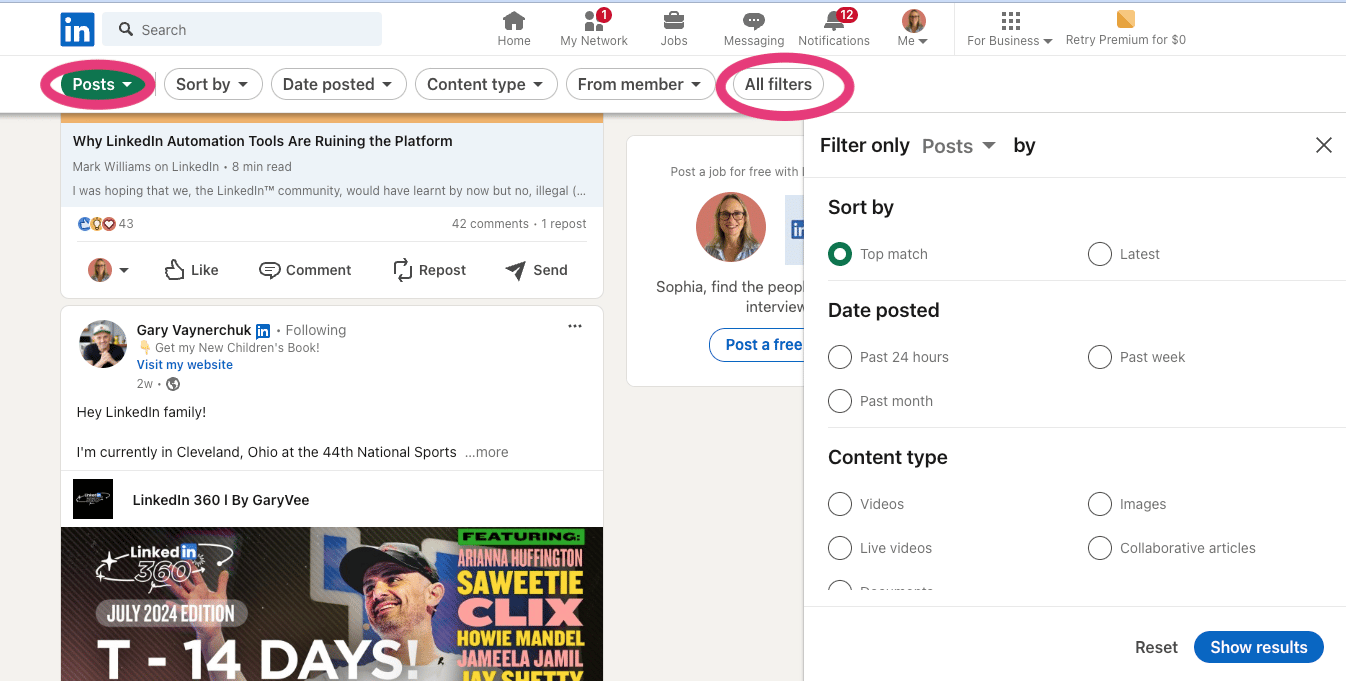Open 'LinkedIn 360 I By GaryVee' title
The width and height of the screenshot is (1346, 681).
coord(221,500)
